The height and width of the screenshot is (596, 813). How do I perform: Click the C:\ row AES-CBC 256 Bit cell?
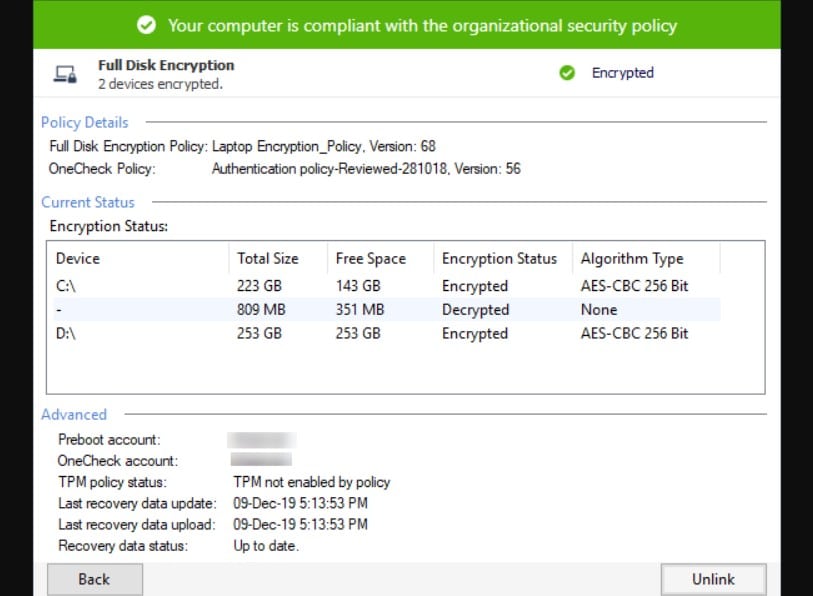[x=634, y=286]
